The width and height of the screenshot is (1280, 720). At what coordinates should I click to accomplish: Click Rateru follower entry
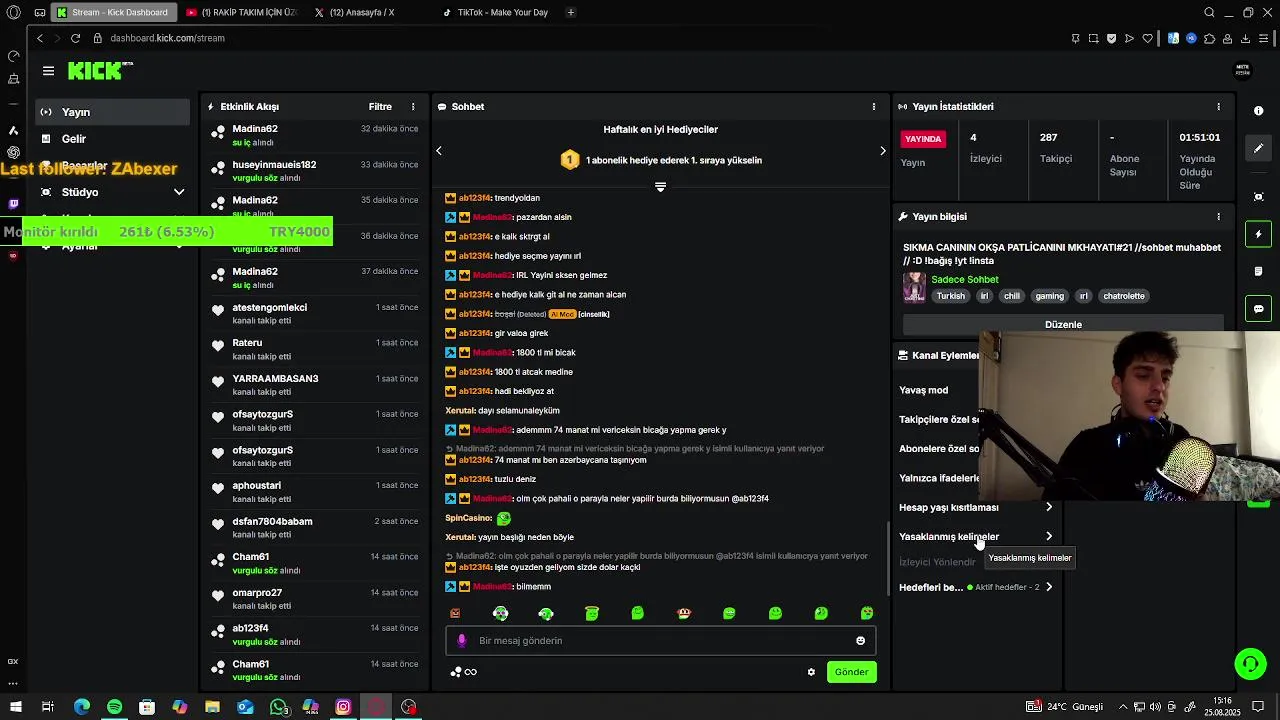coord(247,343)
